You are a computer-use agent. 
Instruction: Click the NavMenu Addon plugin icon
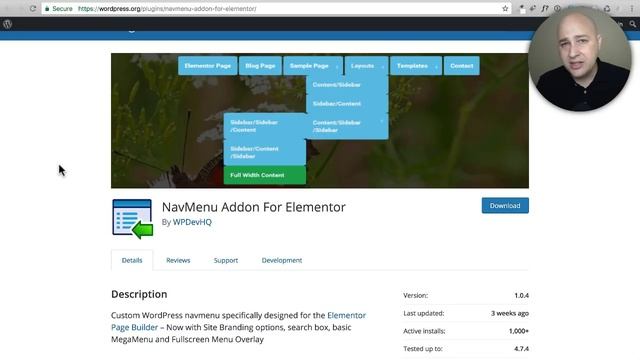(x=133, y=218)
